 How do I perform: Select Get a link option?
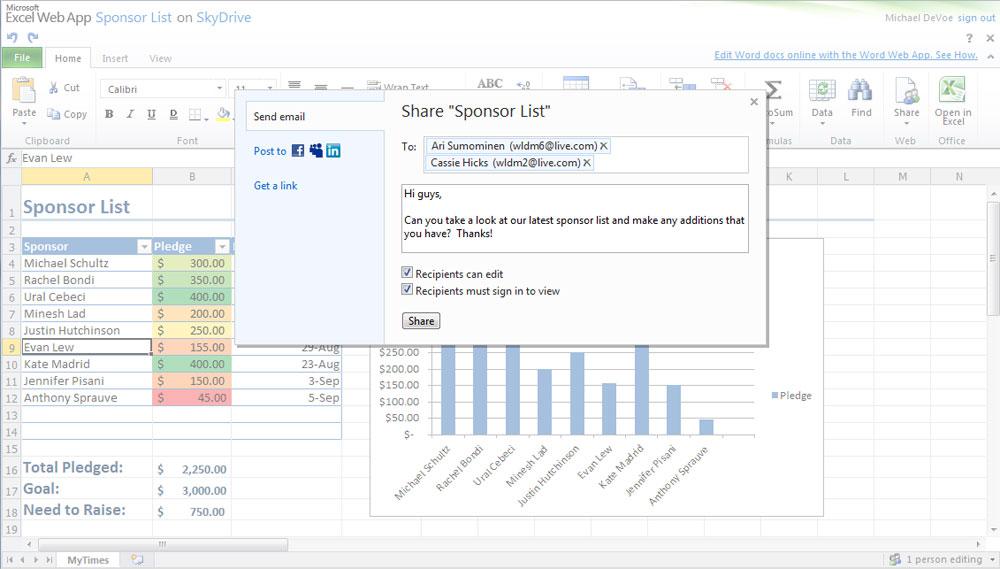[276, 186]
